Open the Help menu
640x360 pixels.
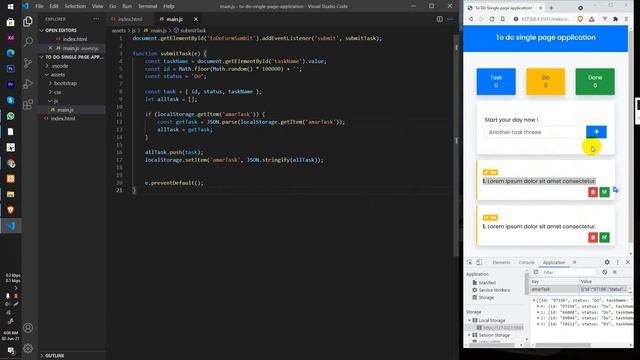[169, 6]
